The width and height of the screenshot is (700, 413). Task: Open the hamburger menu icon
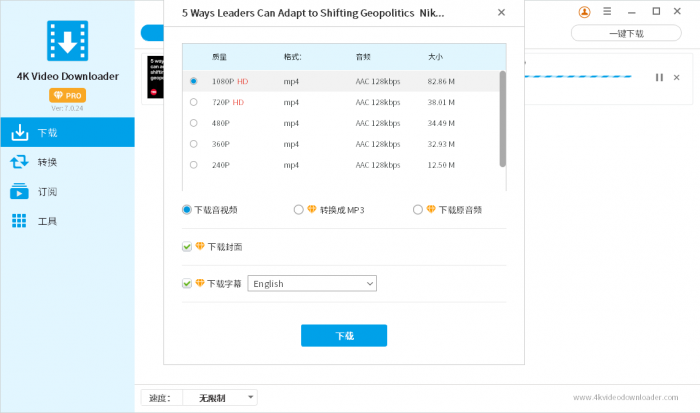click(606, 12)
